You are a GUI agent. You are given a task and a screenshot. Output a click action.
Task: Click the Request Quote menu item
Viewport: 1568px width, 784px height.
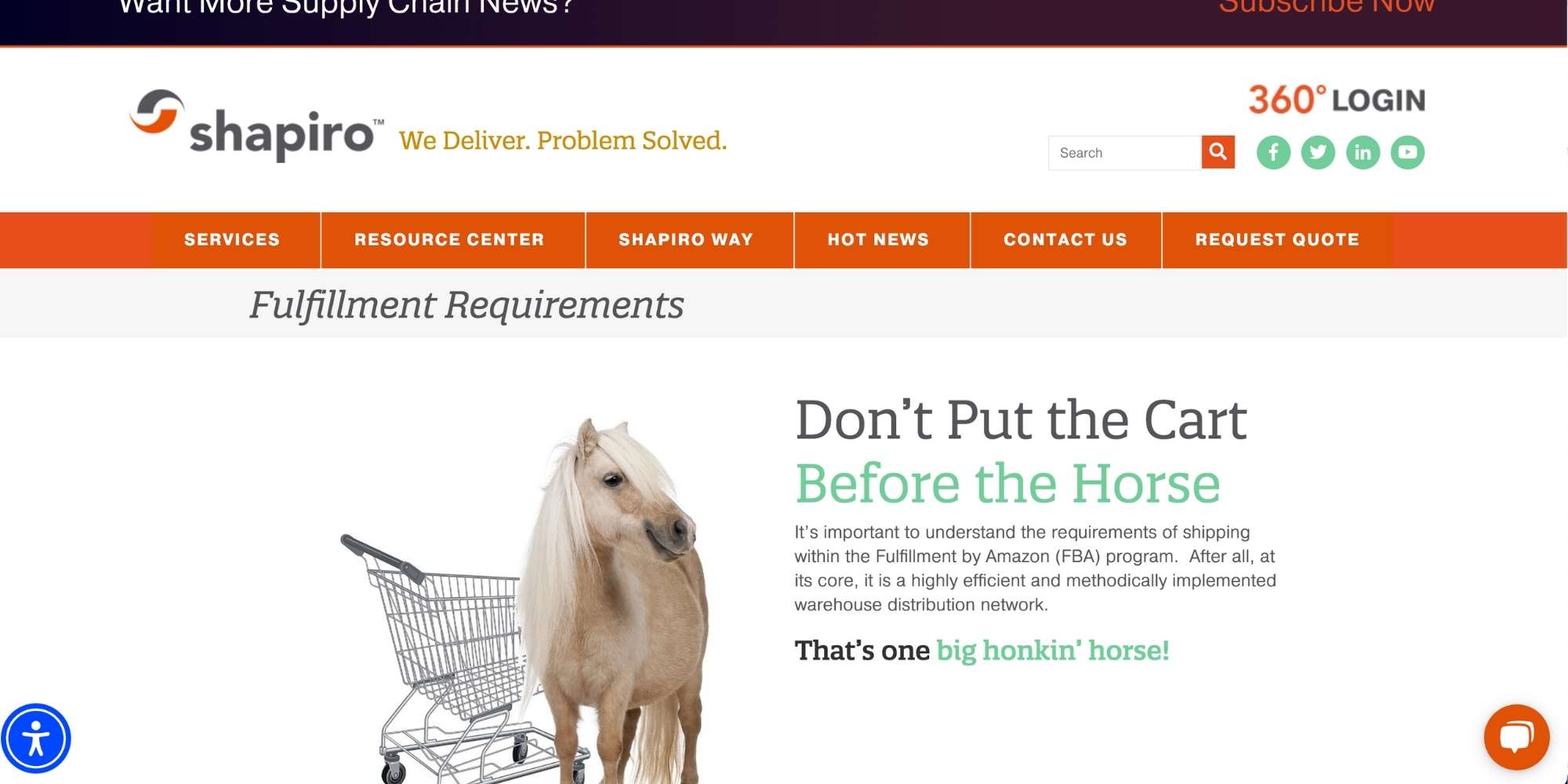pyautogui.click(x=1277, y=240)
